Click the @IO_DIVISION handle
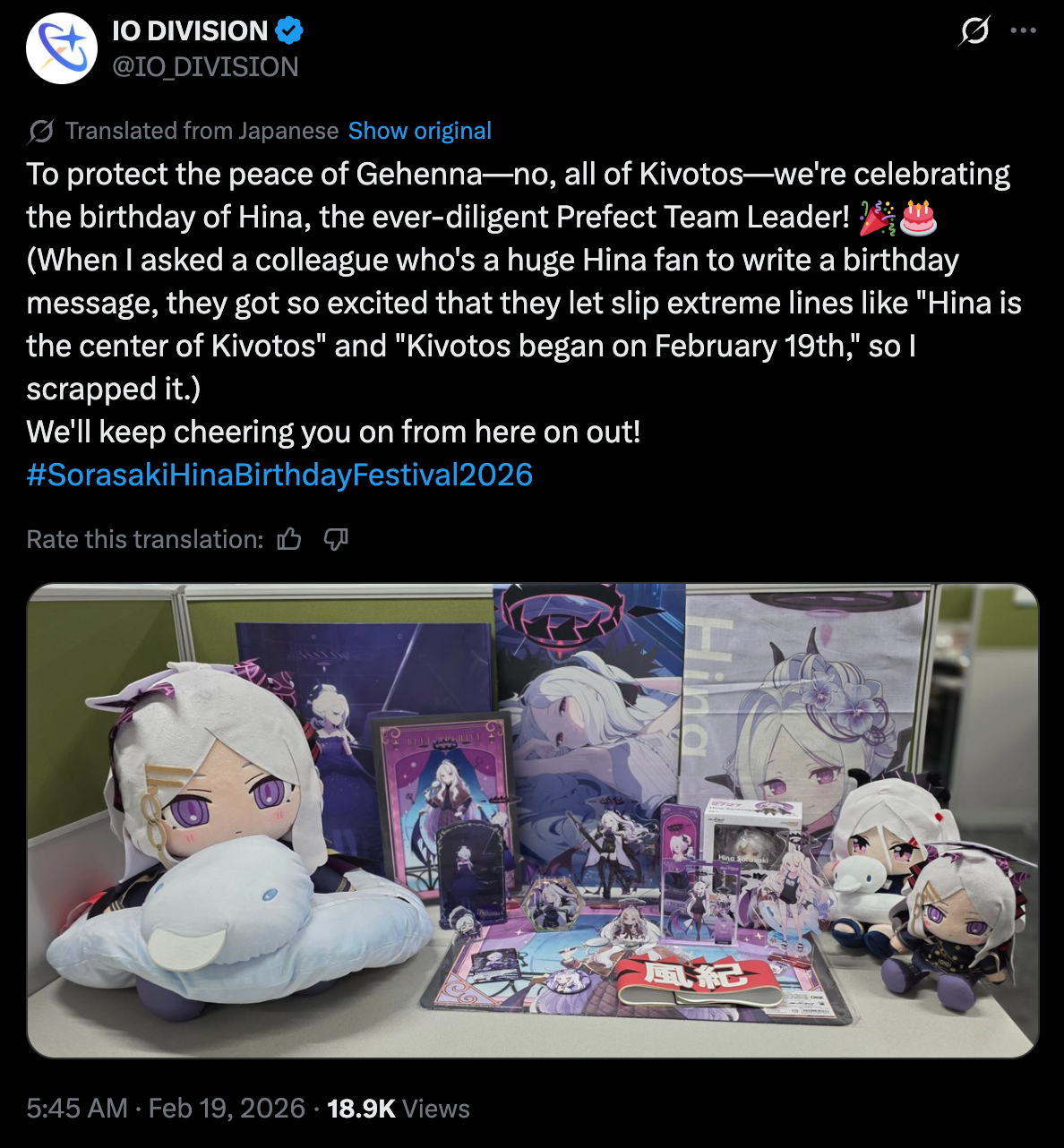This screenshot has height=1148, width=1064. [205, 67]
